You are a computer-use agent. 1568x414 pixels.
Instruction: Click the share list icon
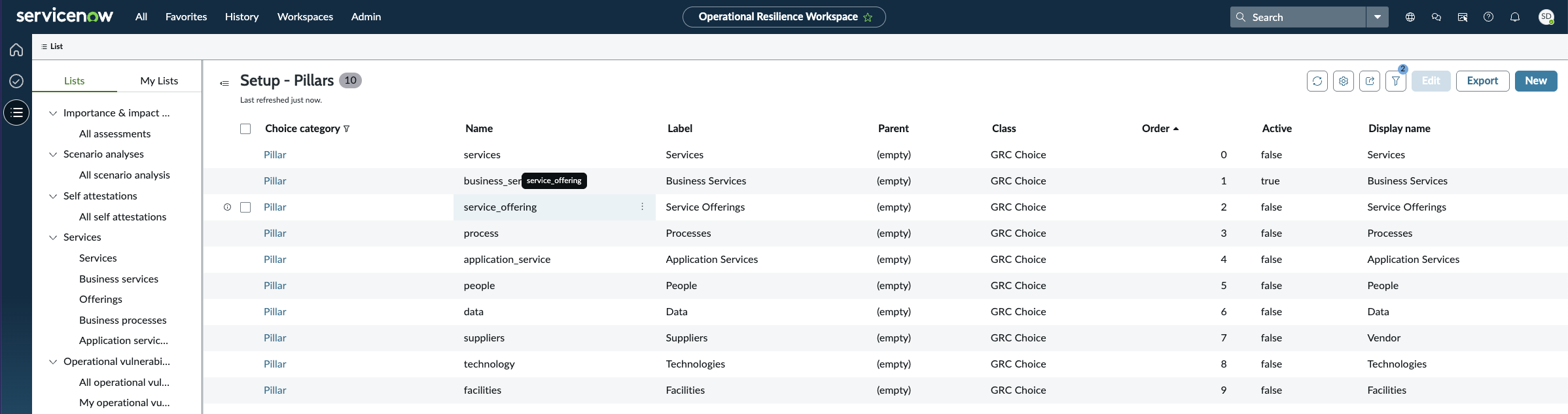tap(1370, 81)
